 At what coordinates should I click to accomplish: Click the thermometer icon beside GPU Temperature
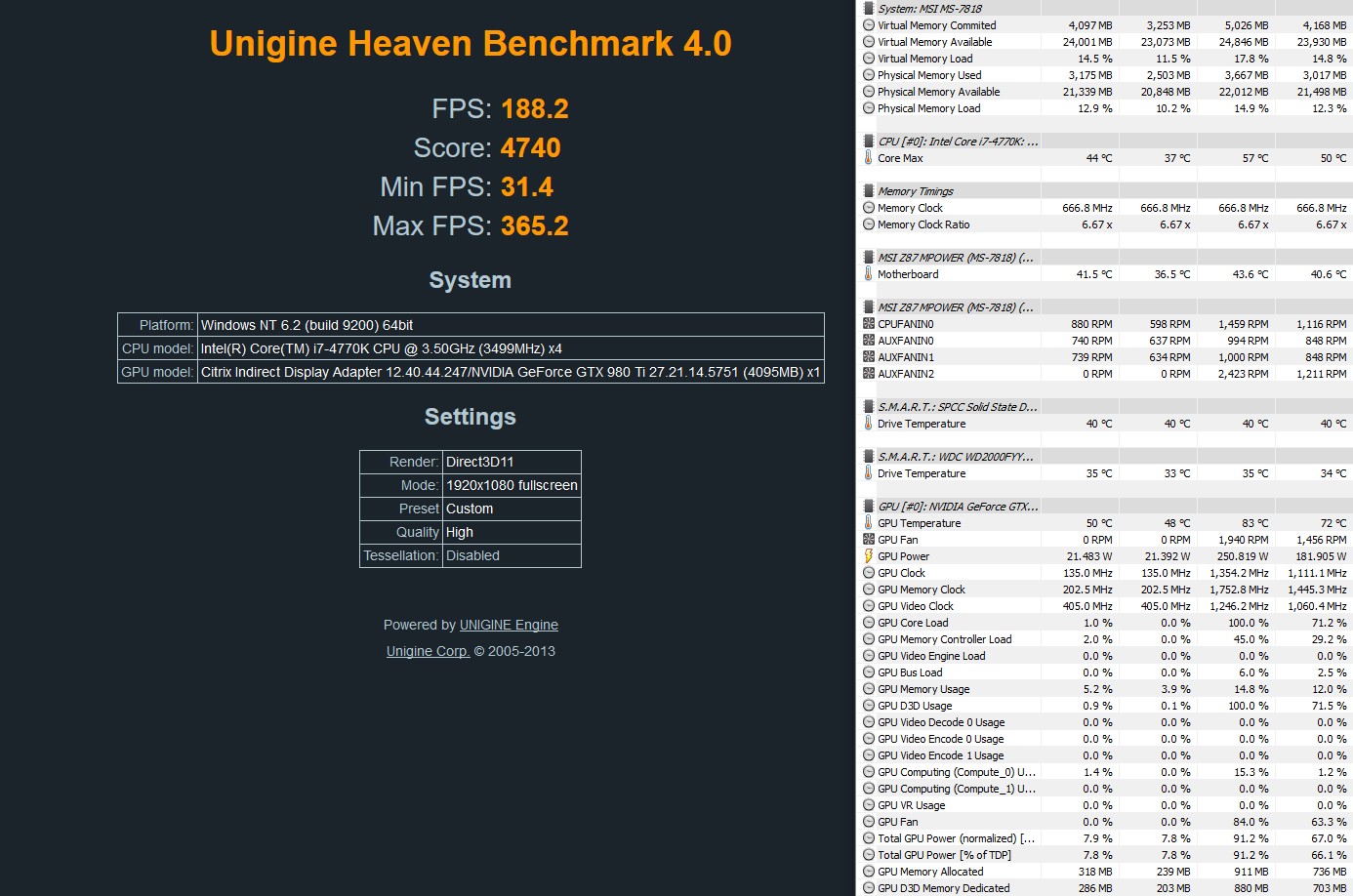click(868, 522)
